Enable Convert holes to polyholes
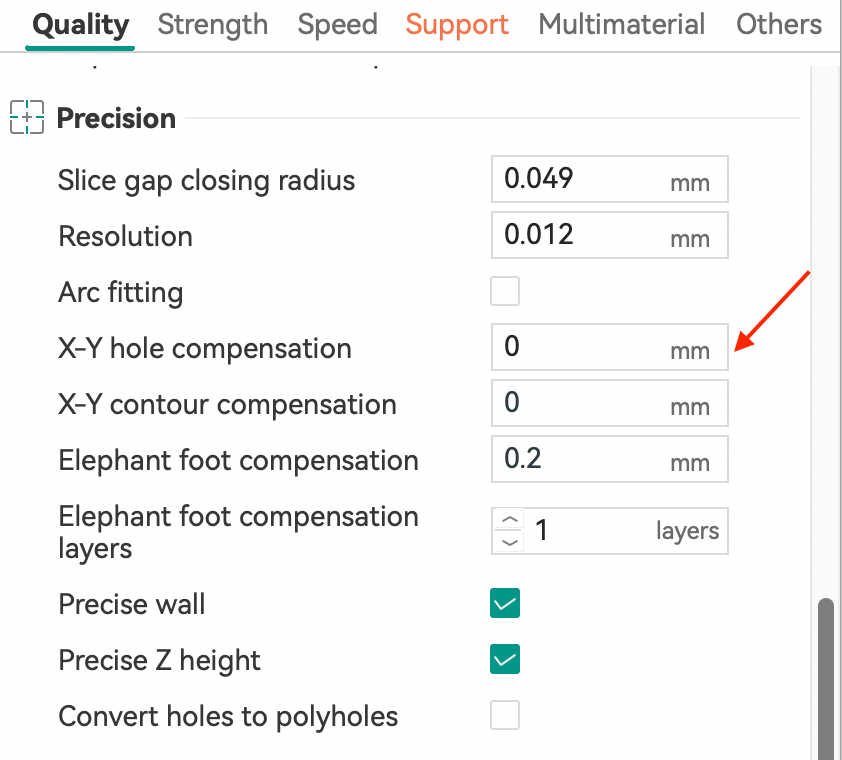The width and height of the screenshot is (842, 760). coord(505,716)
